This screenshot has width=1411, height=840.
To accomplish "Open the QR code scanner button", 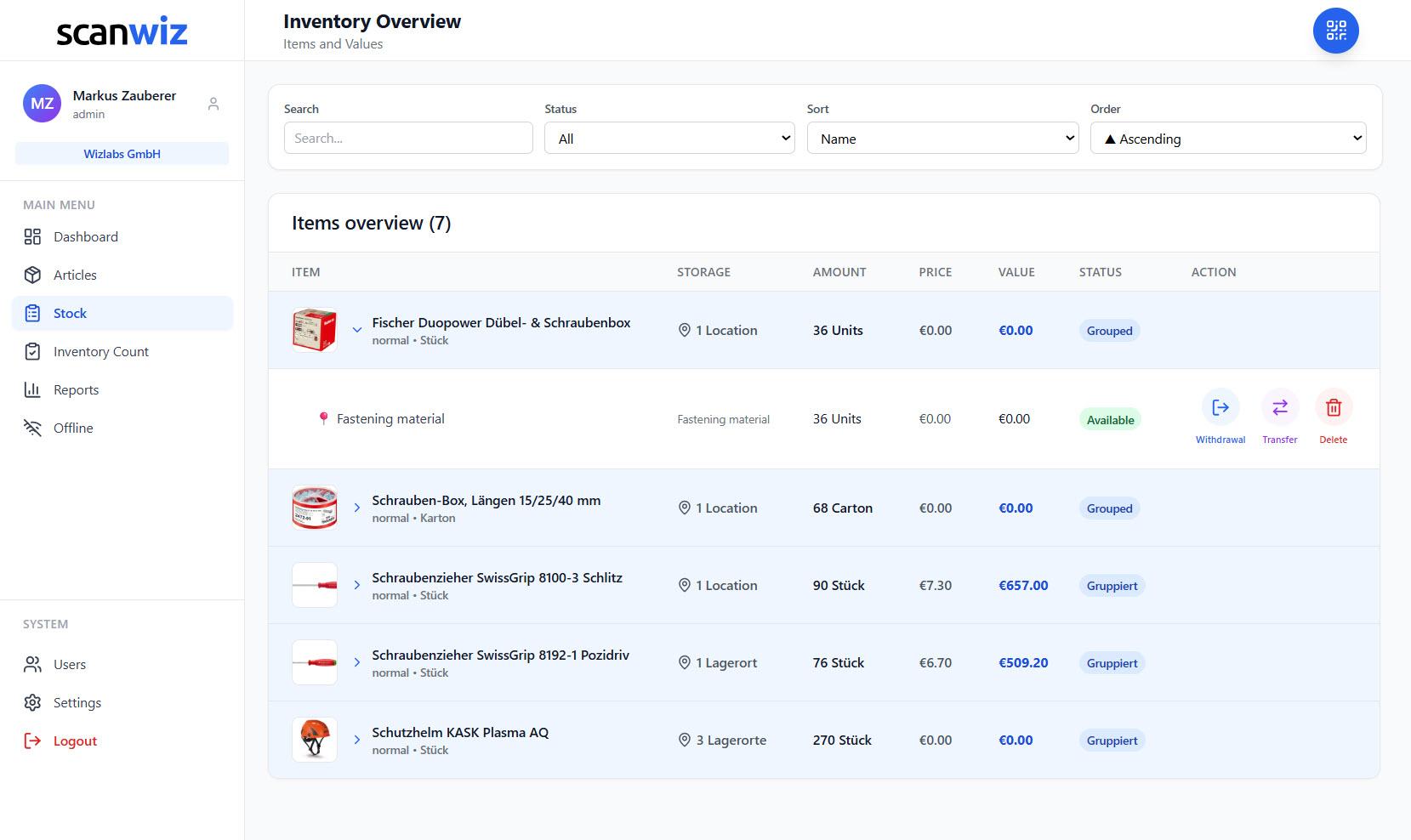I will tap(1335, 31).
